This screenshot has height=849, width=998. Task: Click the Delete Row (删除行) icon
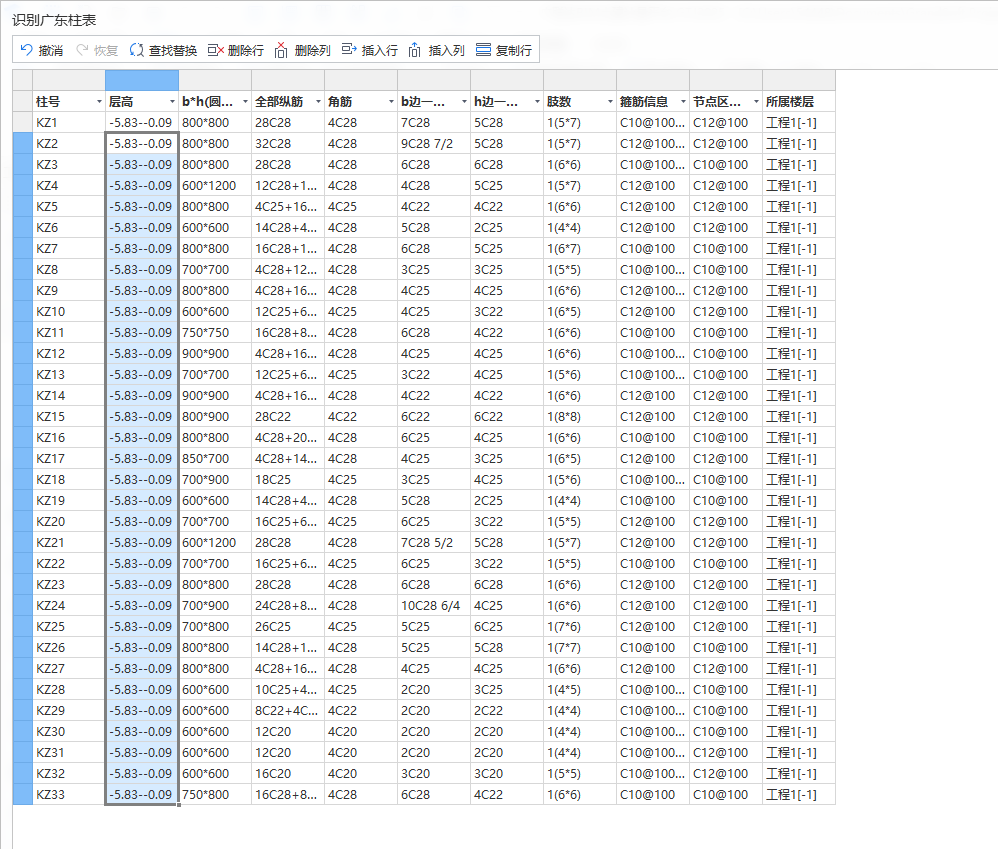215,50
